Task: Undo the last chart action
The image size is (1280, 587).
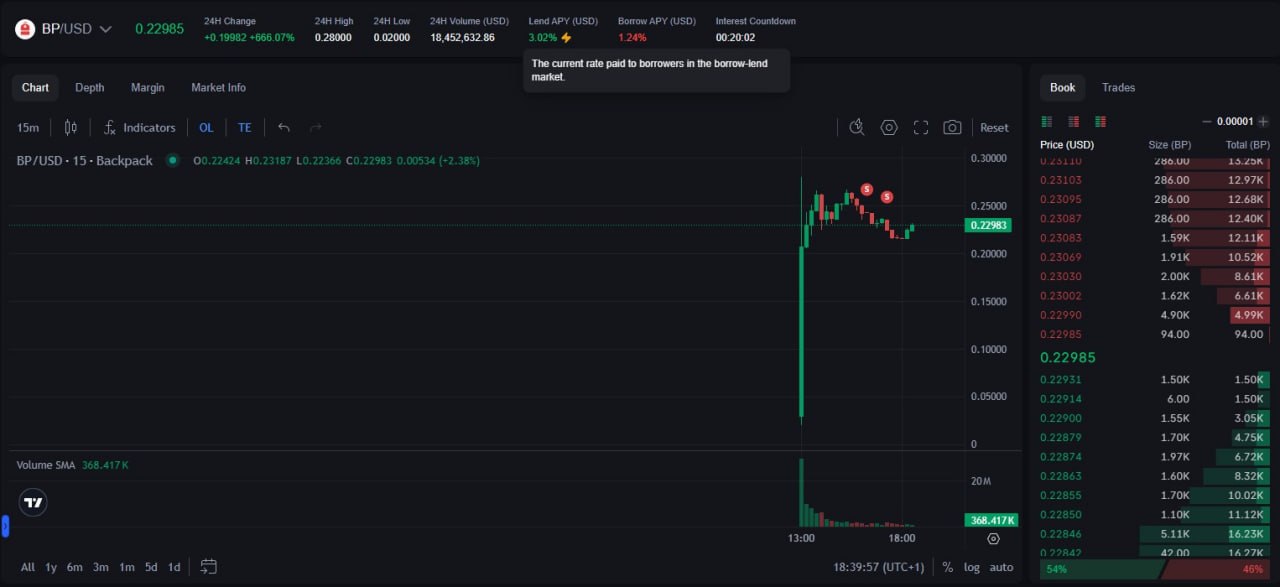Action: coord(284,128)
